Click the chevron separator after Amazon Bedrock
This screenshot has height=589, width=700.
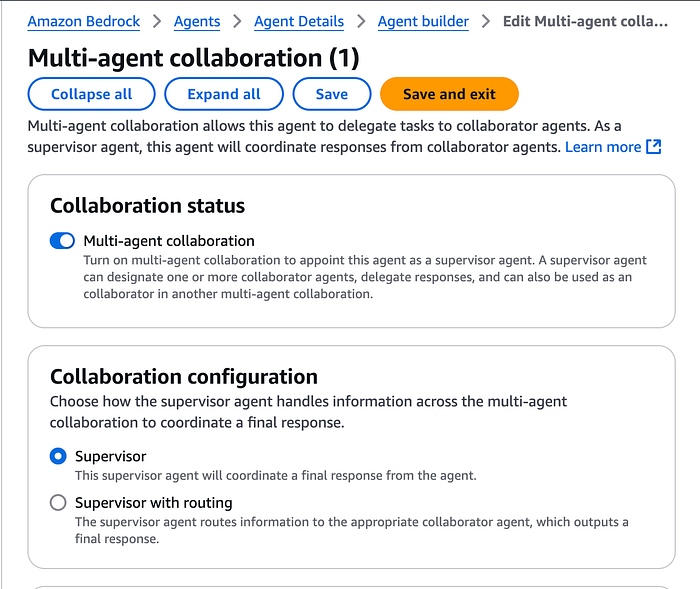157,21
